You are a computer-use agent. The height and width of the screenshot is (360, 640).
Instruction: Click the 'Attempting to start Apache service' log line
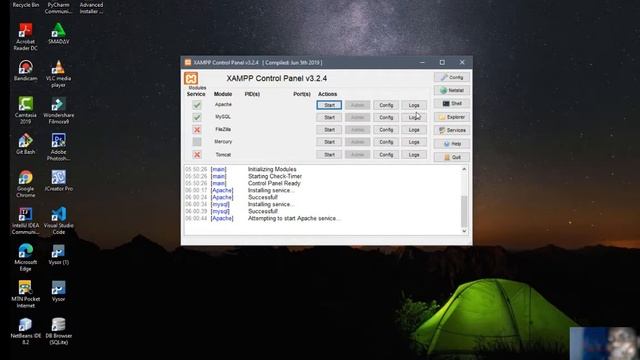coord(262,218)
